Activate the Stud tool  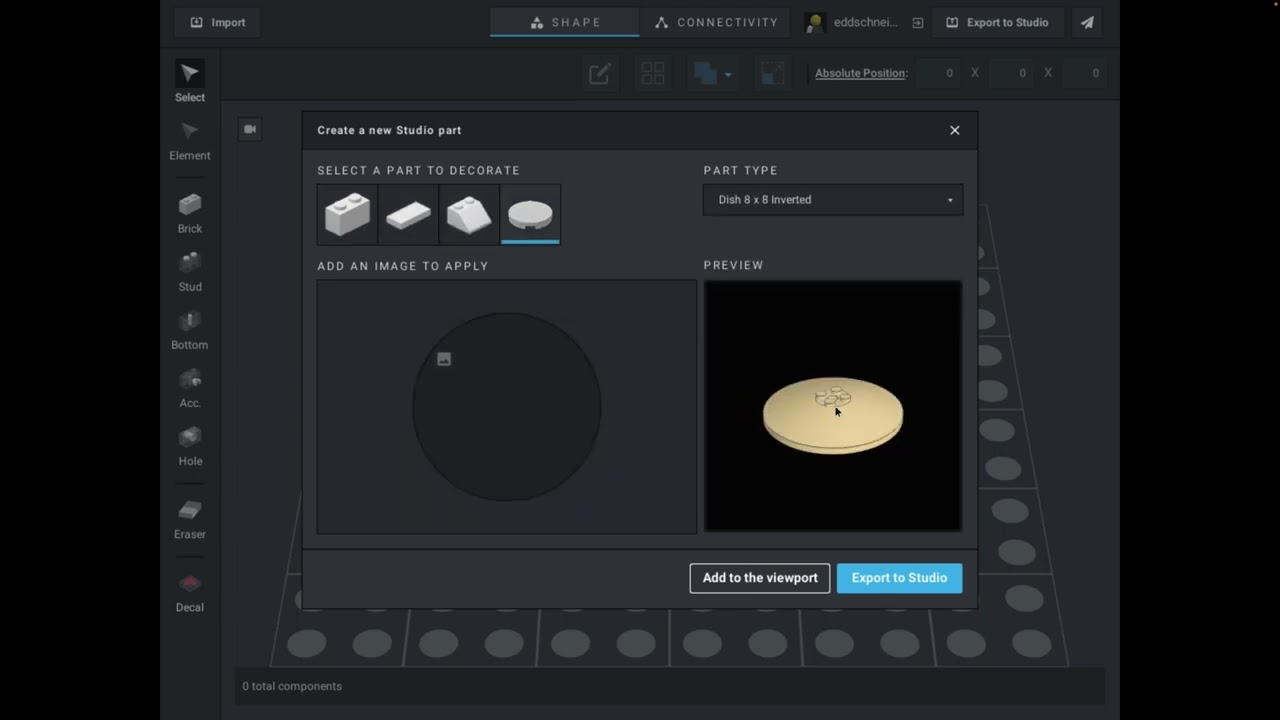pyautogui.click(x=189, y=272)
